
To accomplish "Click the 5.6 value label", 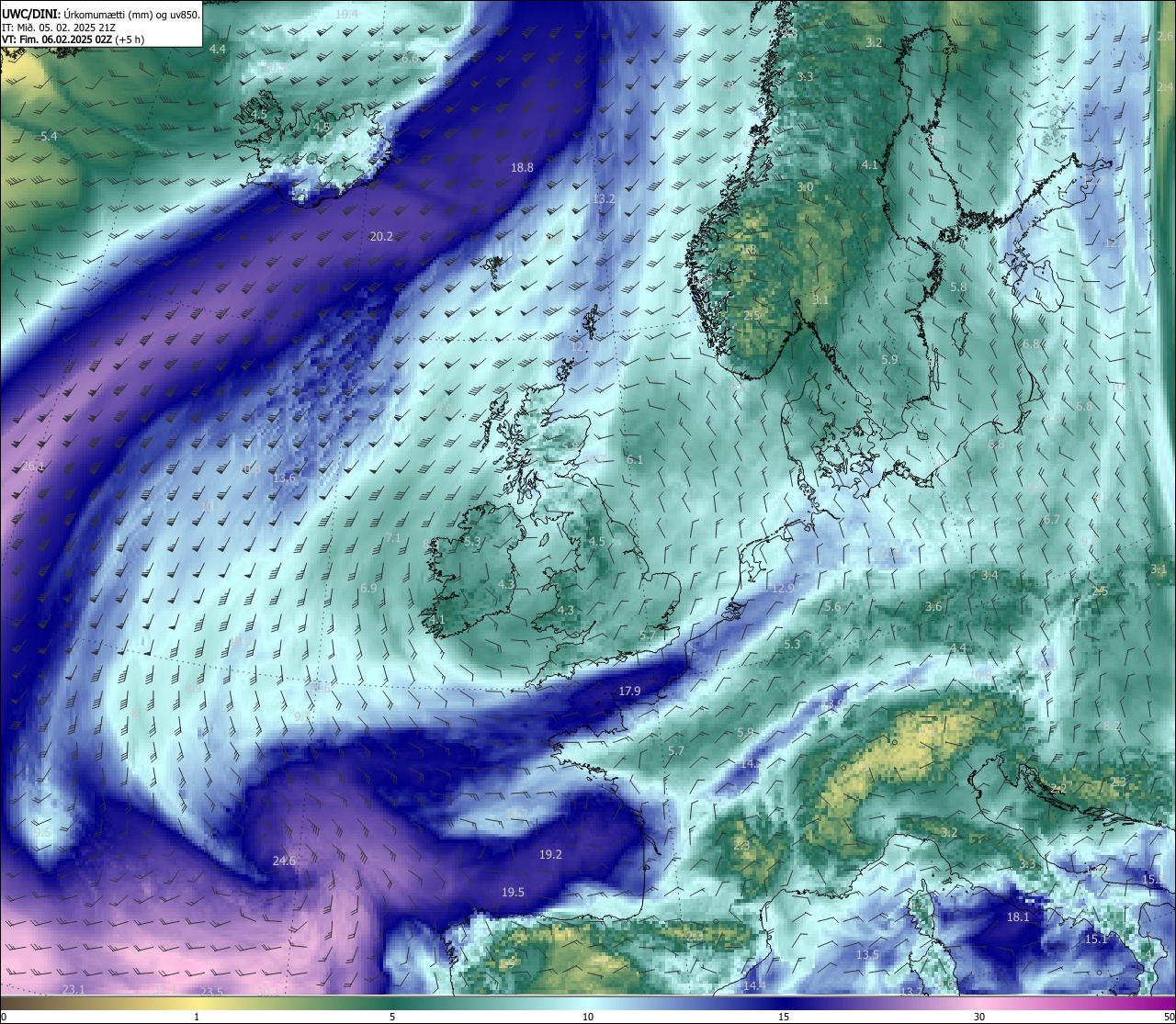I will click(x=832, y=606).
